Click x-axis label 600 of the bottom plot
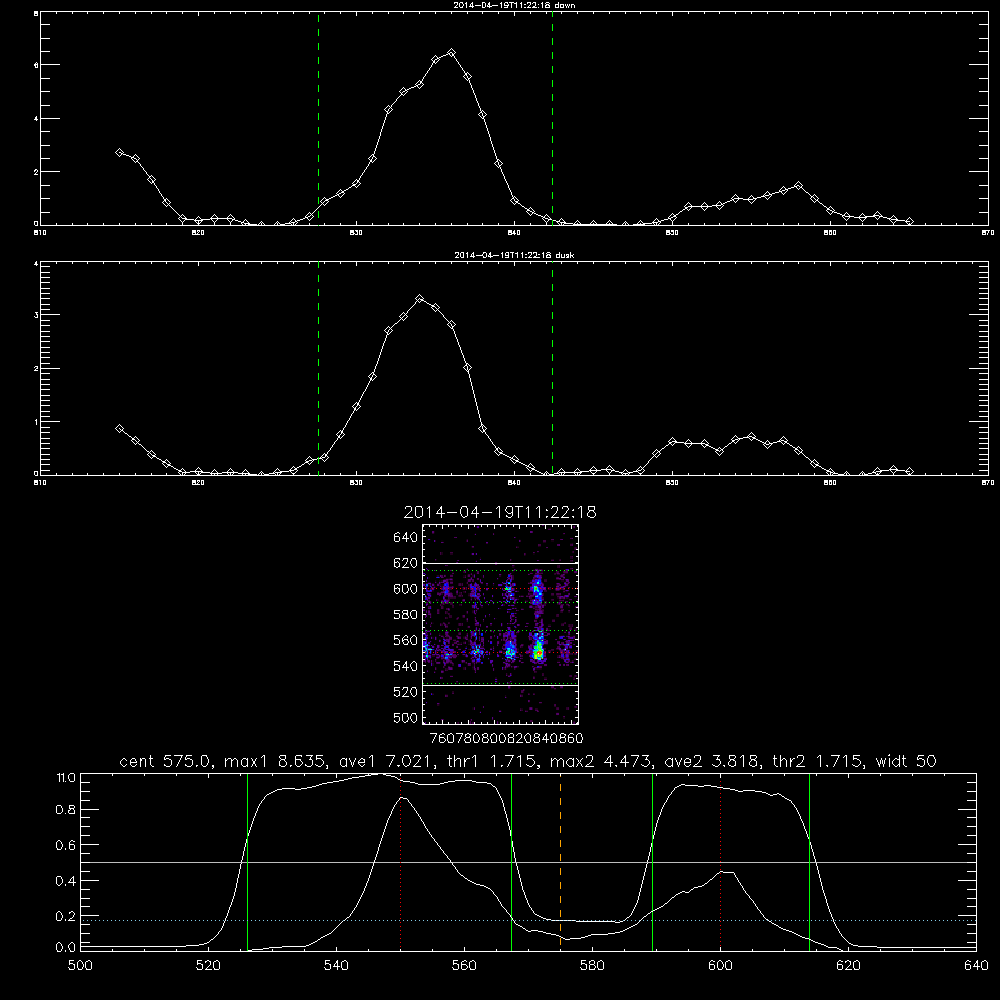The image size is (1000, 1000). pos(720,966)
